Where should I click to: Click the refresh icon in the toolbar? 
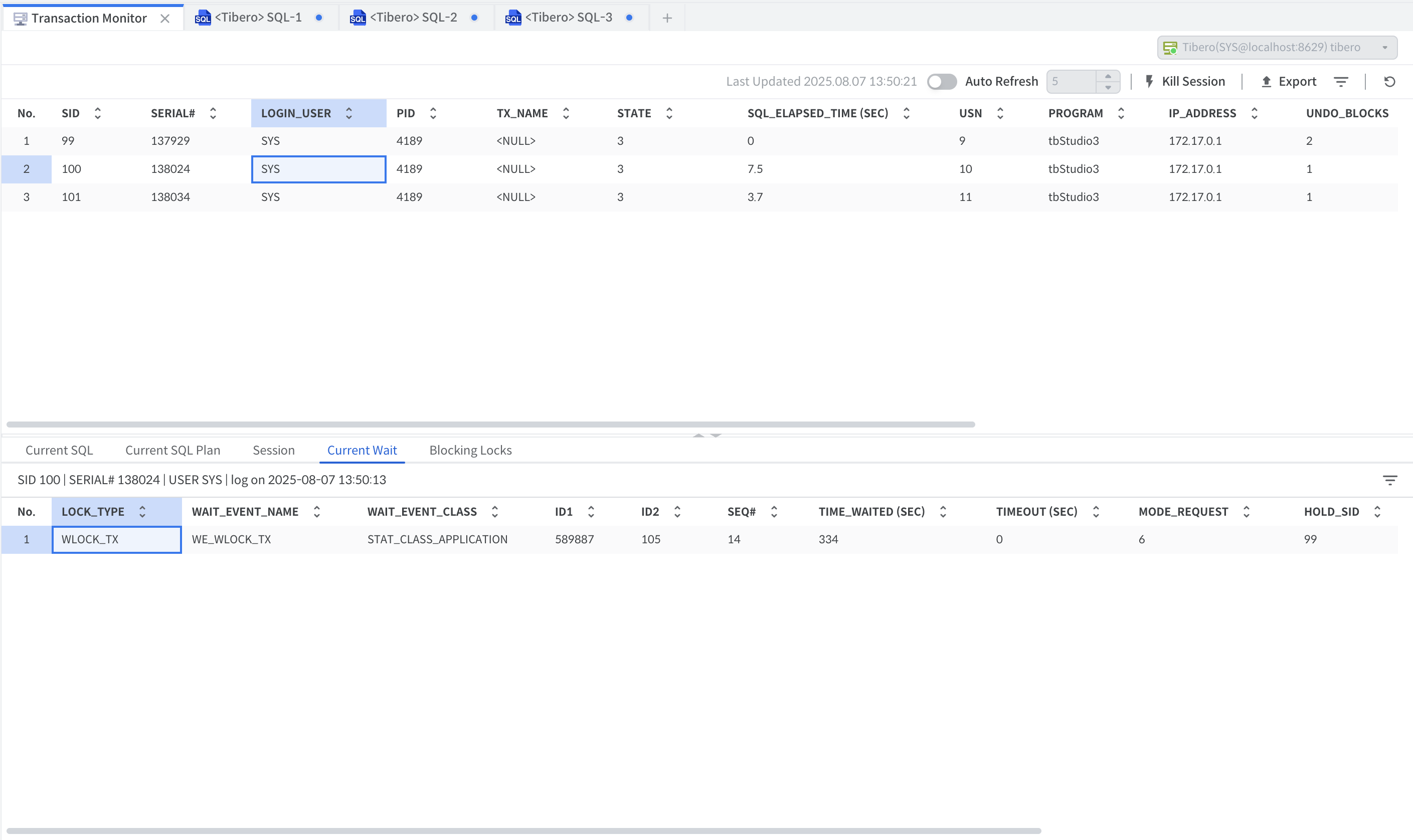(1389, 82)
